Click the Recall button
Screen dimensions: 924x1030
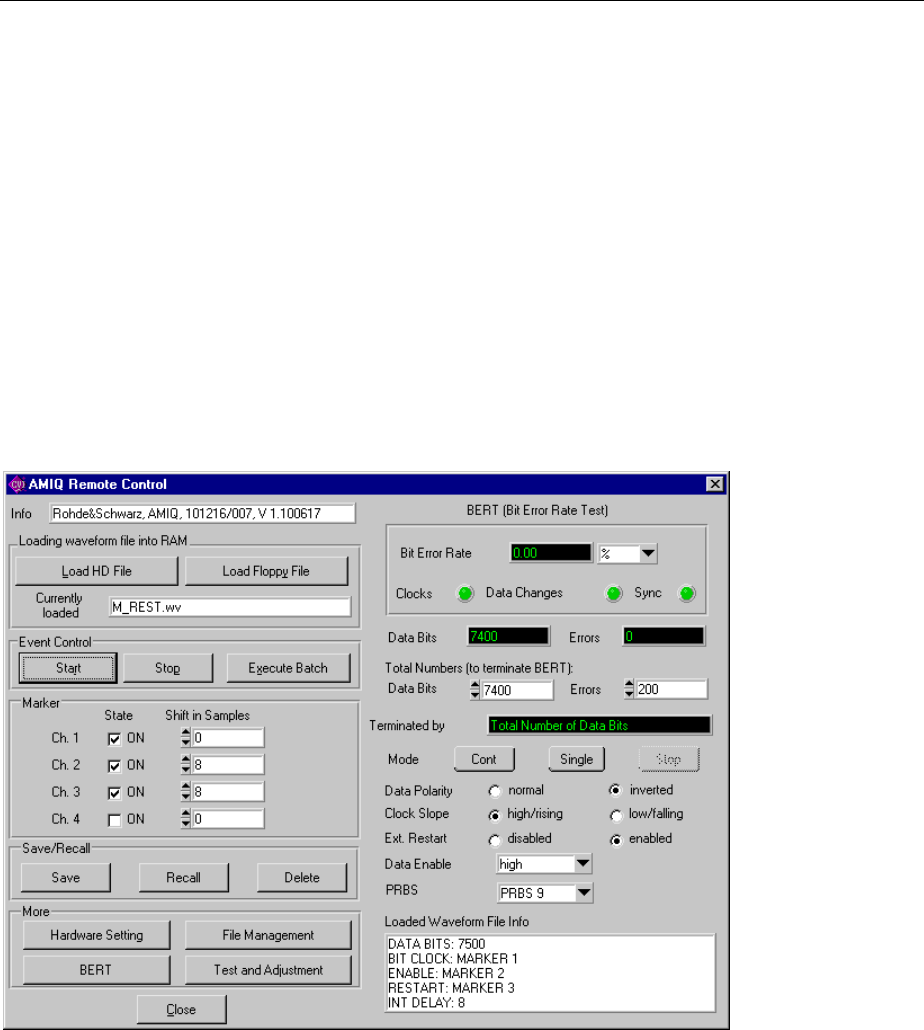tap(184, 878)
